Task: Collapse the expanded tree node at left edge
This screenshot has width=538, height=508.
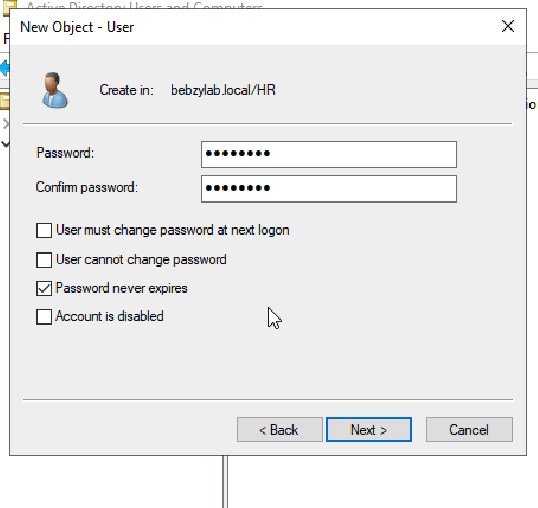Action: [5, 144]
